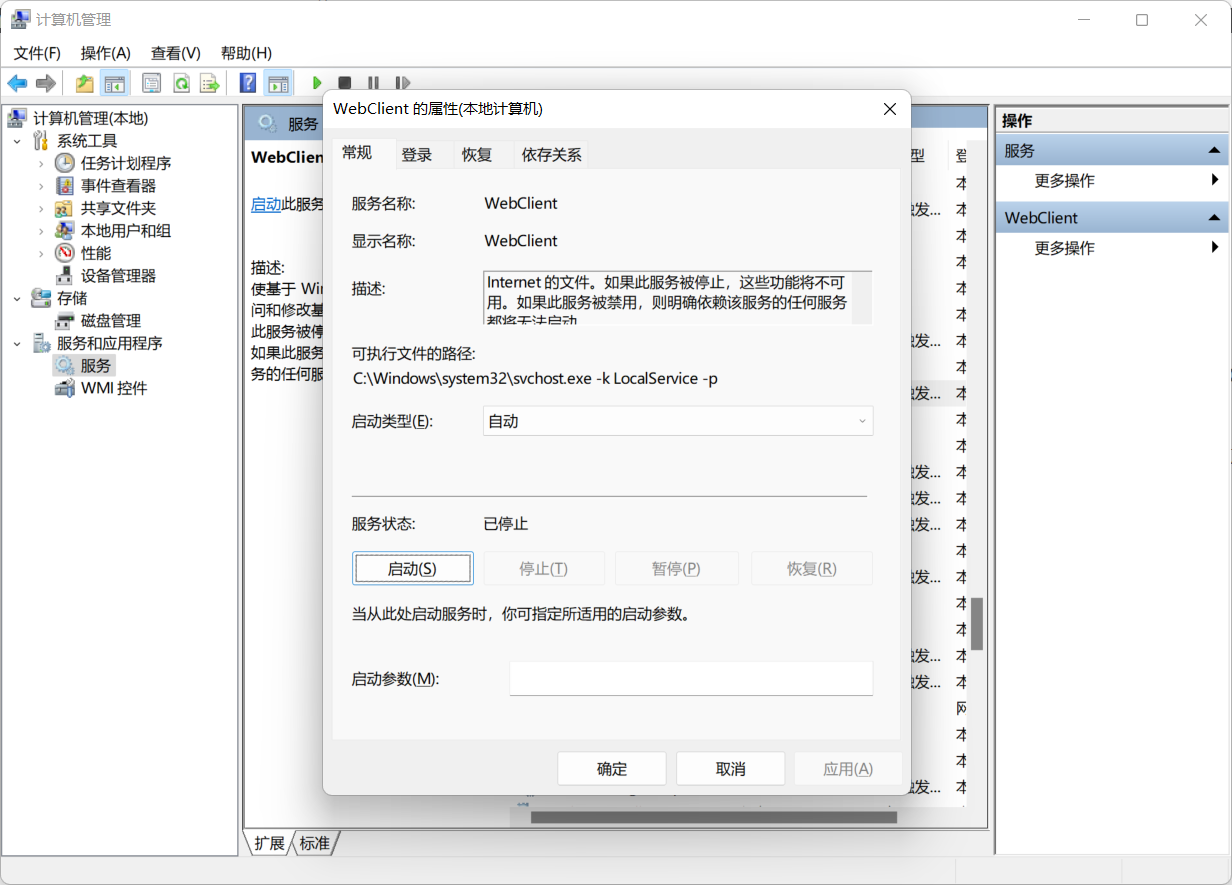The height and width of the screenshot is (885, 1232).
Task: Click the 恢复(R) button
Action: 811,568
